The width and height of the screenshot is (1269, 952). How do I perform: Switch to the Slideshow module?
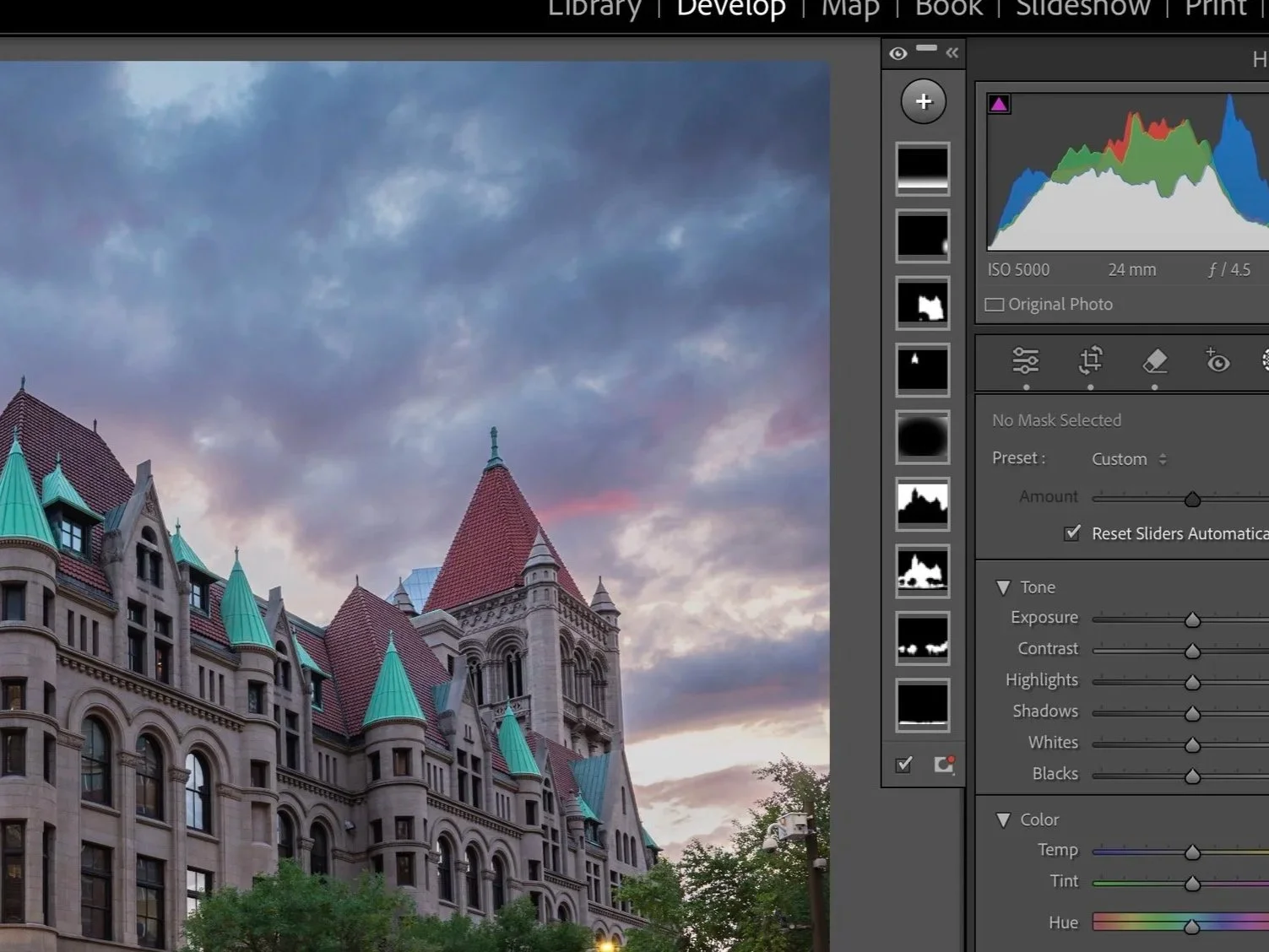pyautogui.click(x=1082, y=8)
